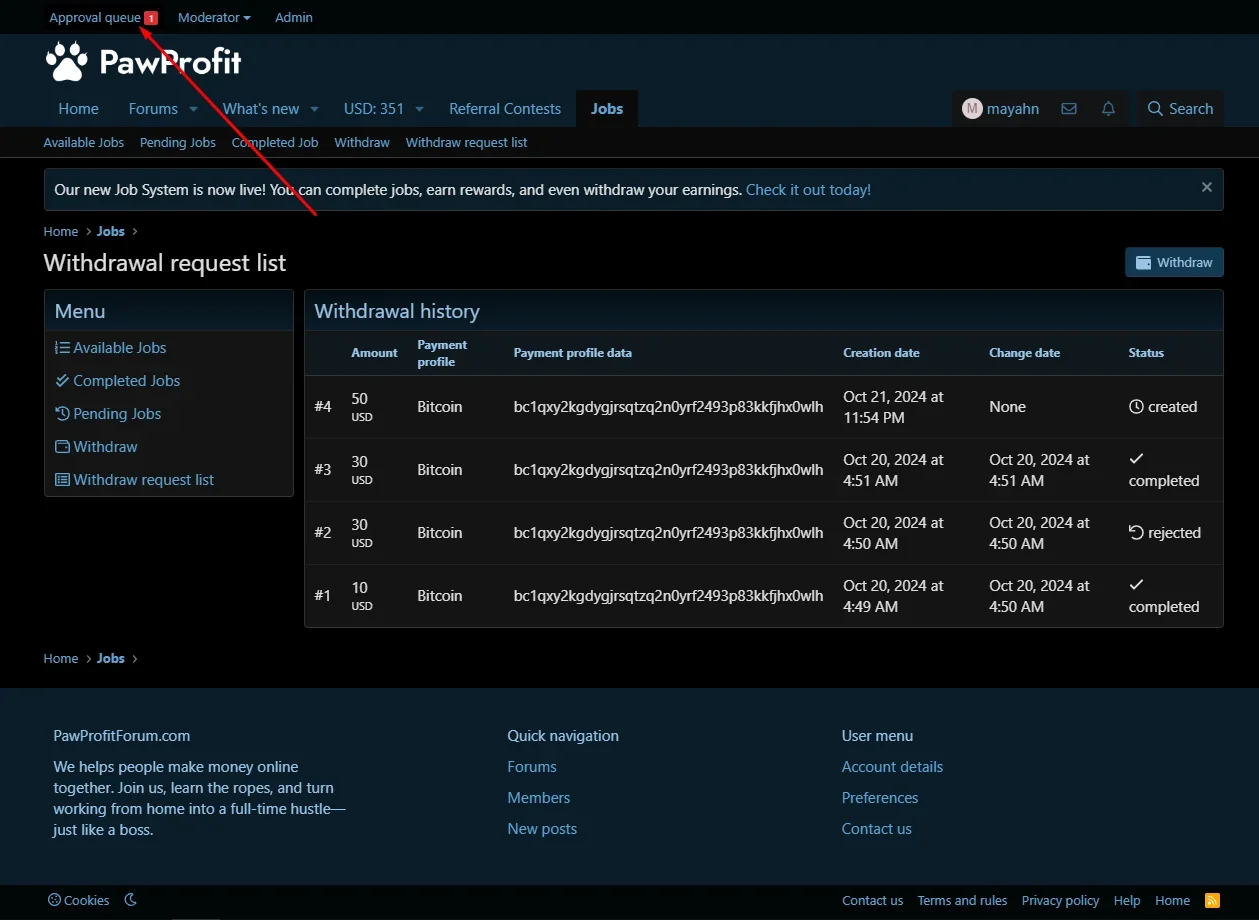The width and height of the screenshot is (1259, 920).
Task: Click the PawProfit paw logo
Action: tap(67, 62)
